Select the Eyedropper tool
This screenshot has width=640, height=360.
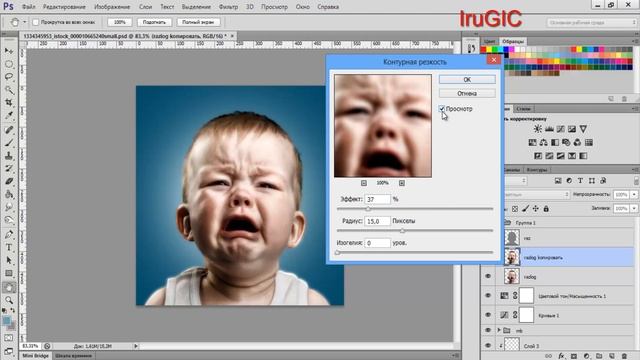point(9,116)
